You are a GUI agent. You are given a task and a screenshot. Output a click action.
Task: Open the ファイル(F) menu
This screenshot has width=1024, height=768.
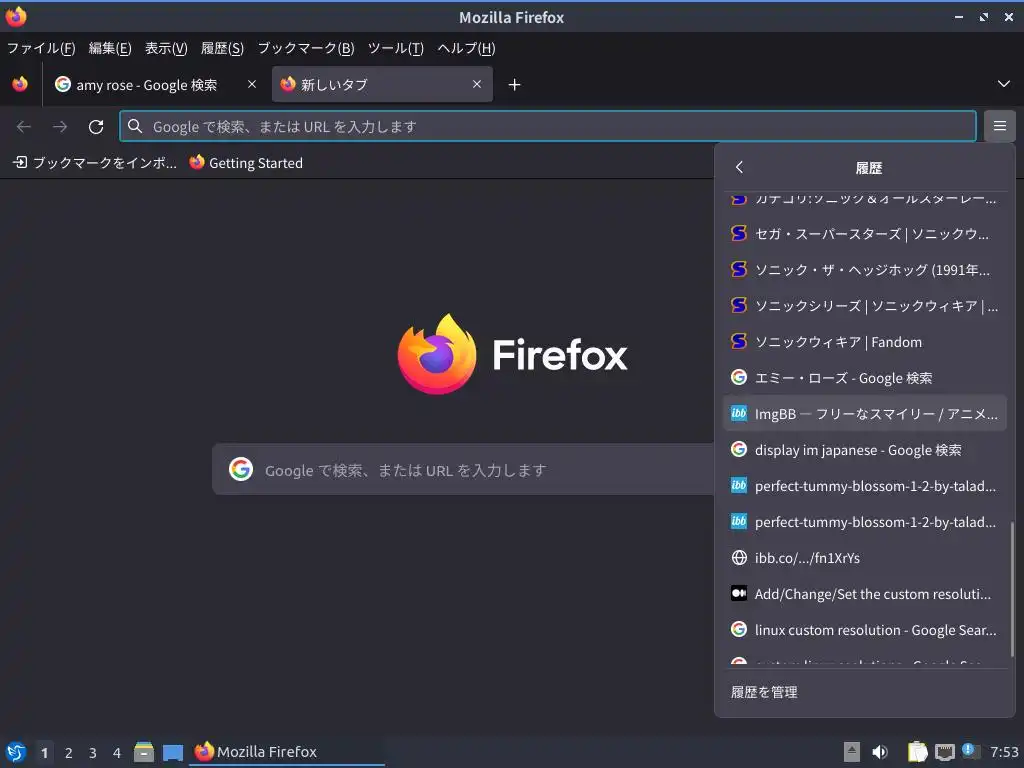(41, 48)
